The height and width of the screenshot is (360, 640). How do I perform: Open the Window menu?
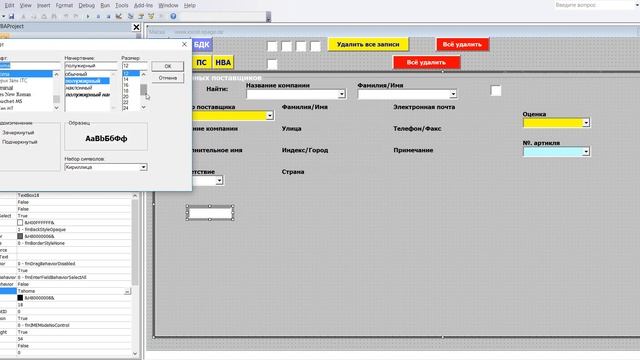click(x=168, y=5)
